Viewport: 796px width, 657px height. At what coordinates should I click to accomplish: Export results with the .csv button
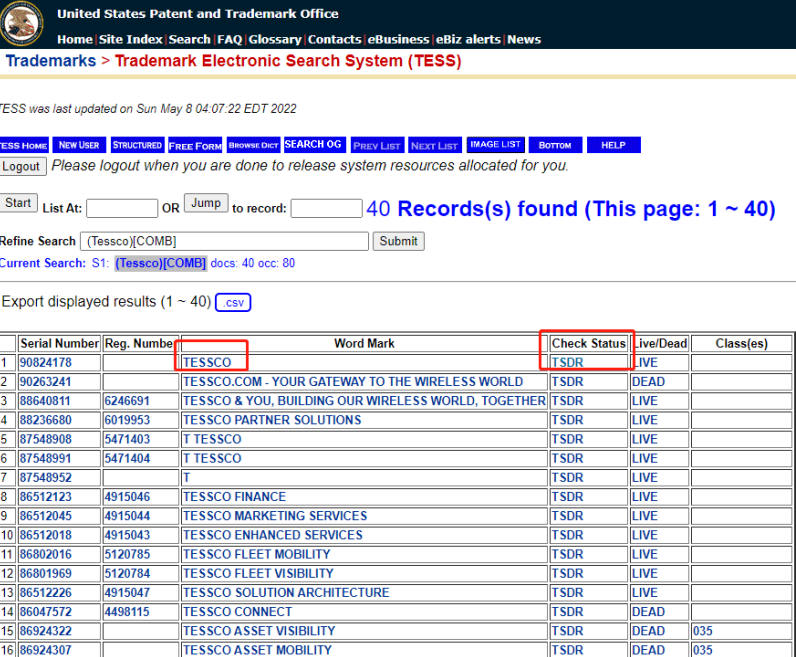coord(233,303)
